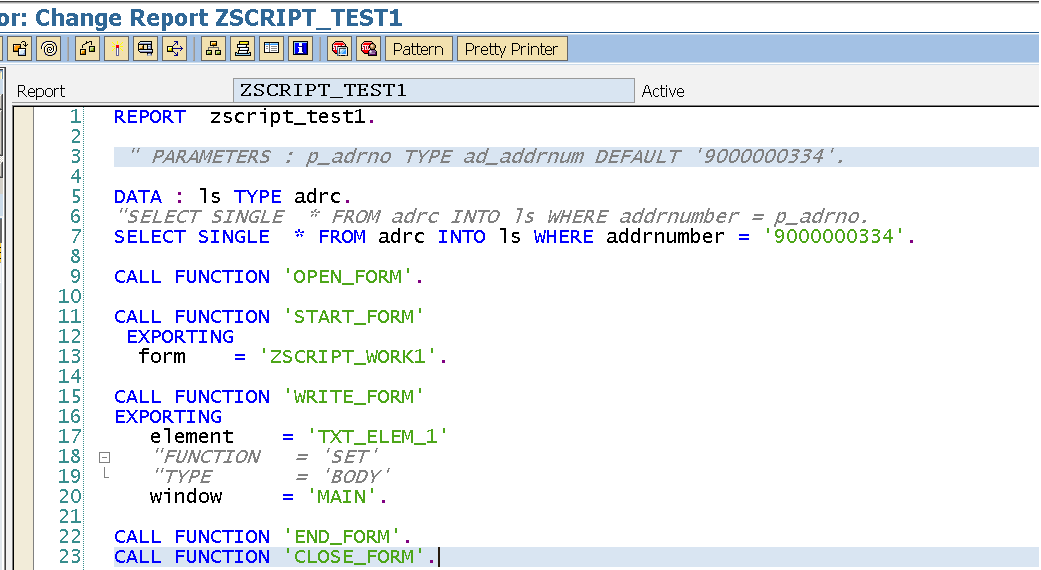Open the Where-Used List
Viewport: 1041px width, 570px height.
(x=174, y=48)
